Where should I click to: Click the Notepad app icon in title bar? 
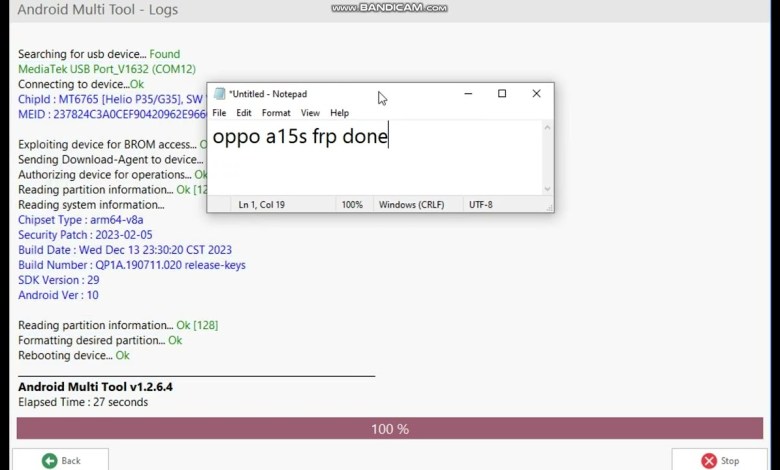[x=219, y=94]
